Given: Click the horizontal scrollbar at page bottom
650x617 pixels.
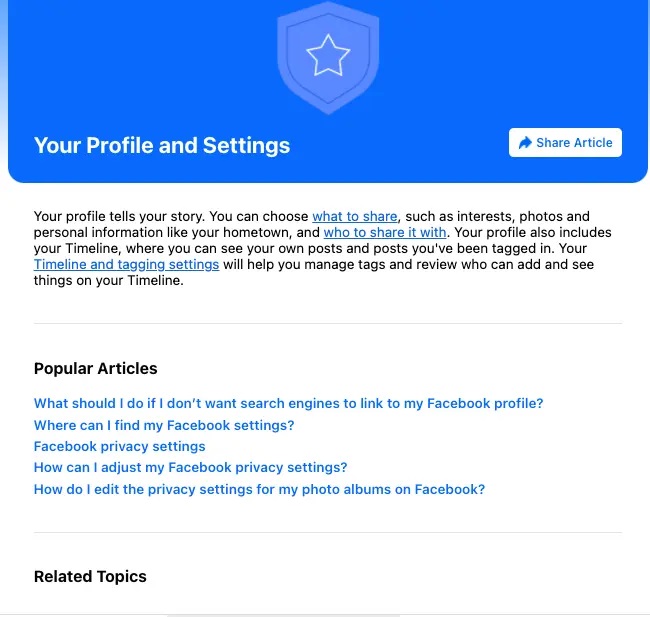Looking at the screenshot, I should tap(283, 615).
